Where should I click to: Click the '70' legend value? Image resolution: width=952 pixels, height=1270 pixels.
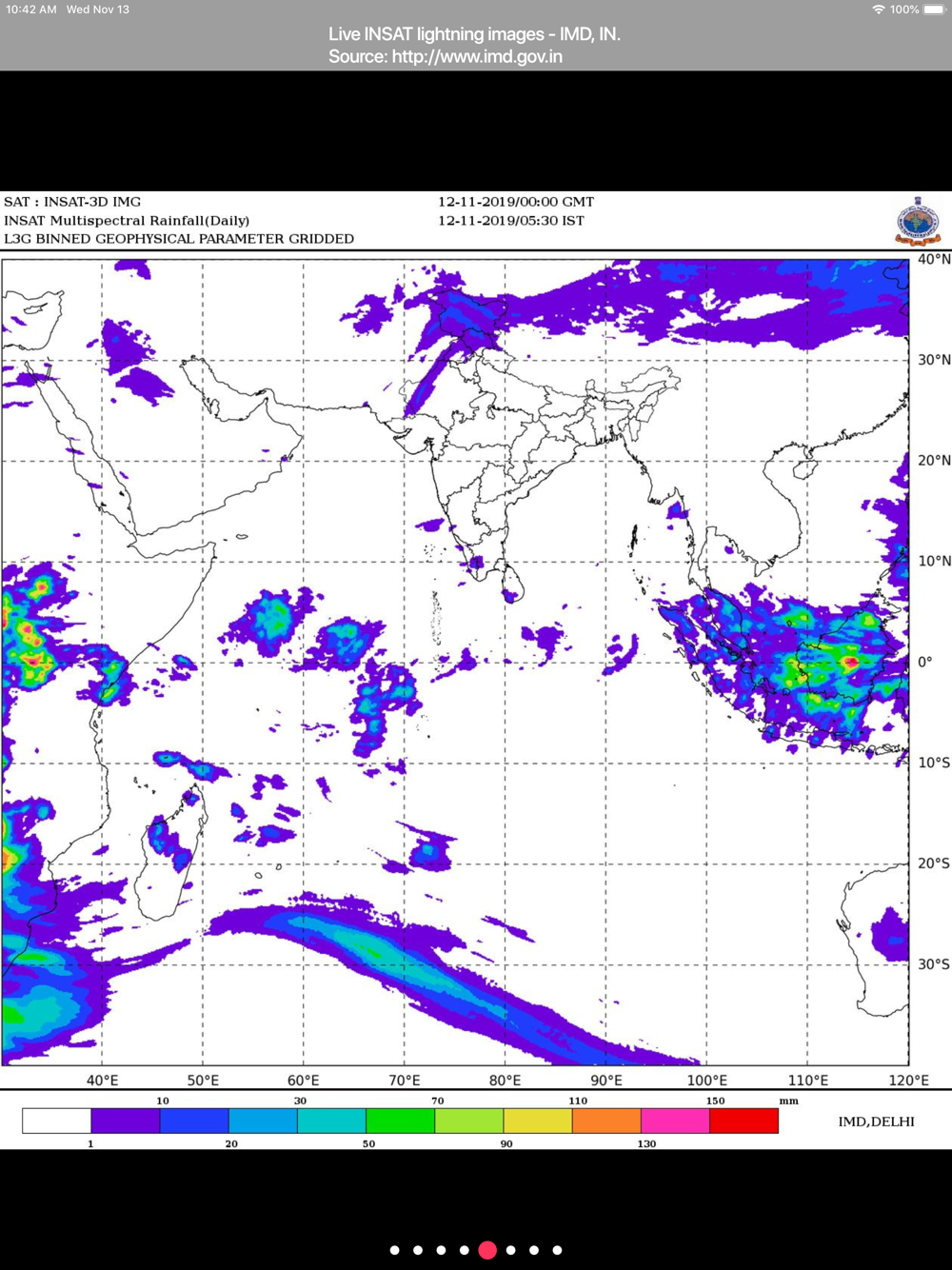click(x=438, y=1101)
